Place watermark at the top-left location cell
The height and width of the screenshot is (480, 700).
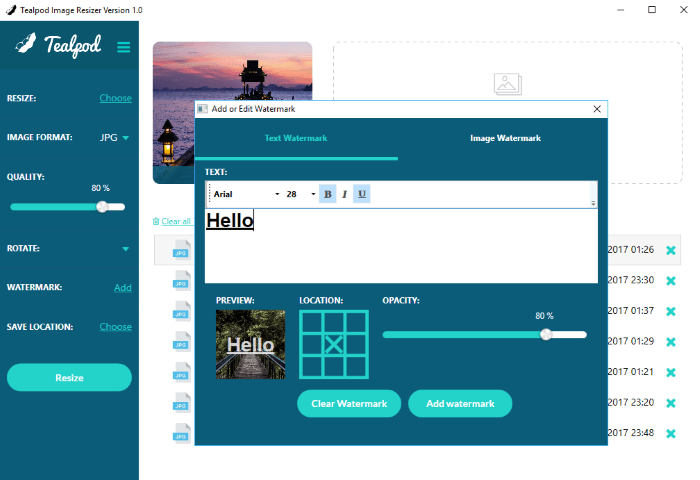[x=312, y=322]
